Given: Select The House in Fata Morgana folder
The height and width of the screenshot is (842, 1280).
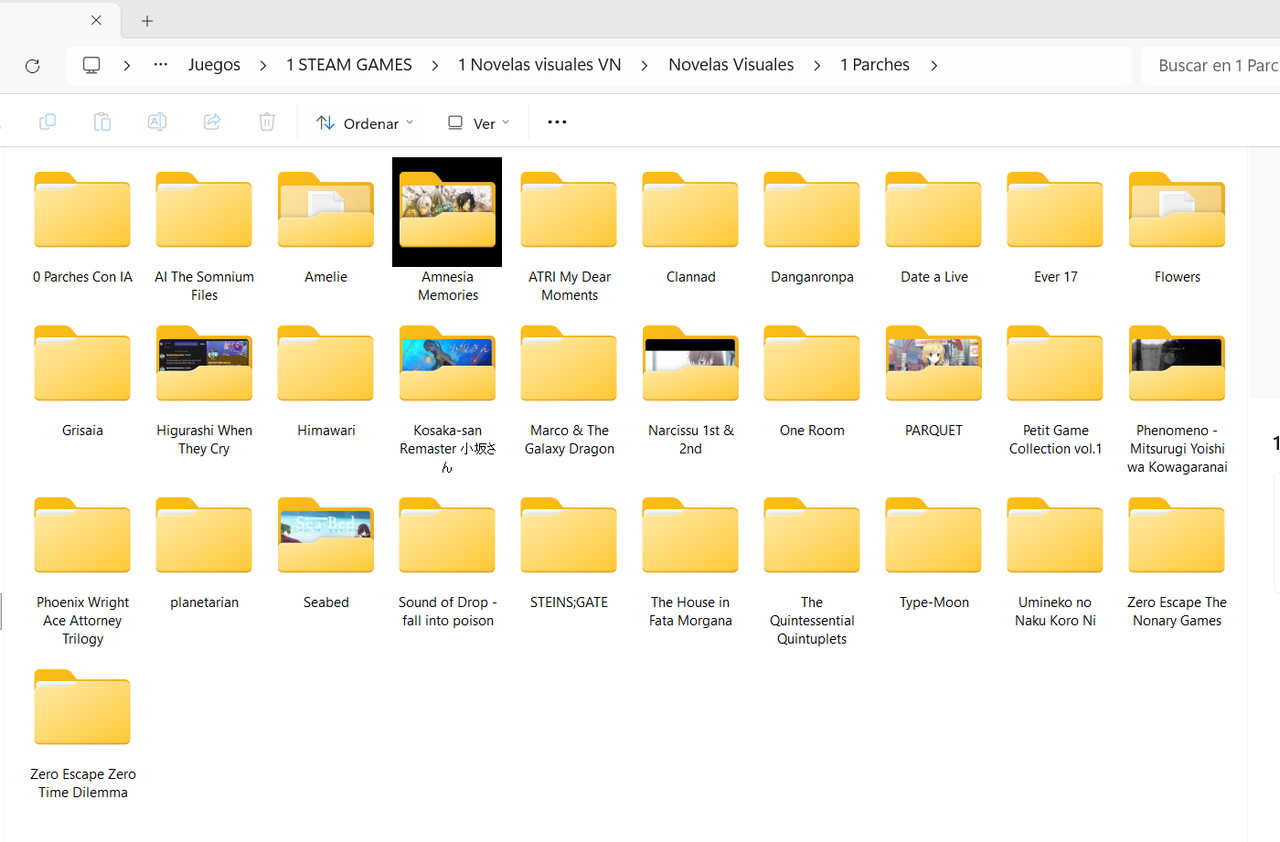Looking at the screenshot, I should tap(691, 536).
